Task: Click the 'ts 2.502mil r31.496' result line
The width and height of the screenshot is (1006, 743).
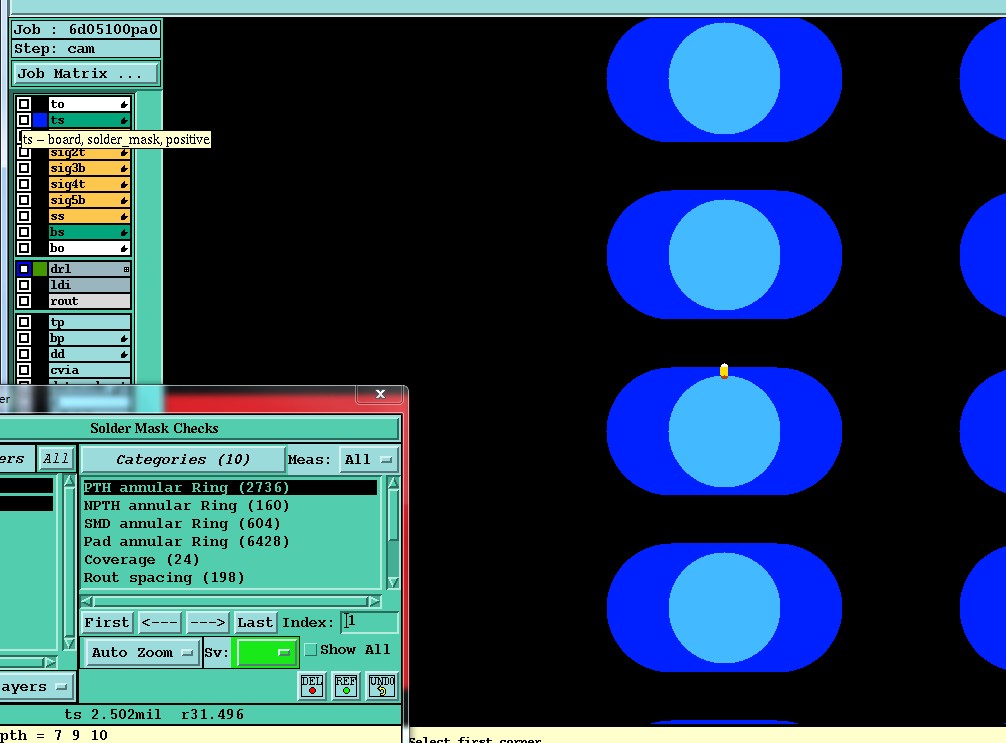Action: (x=154, y=714)
